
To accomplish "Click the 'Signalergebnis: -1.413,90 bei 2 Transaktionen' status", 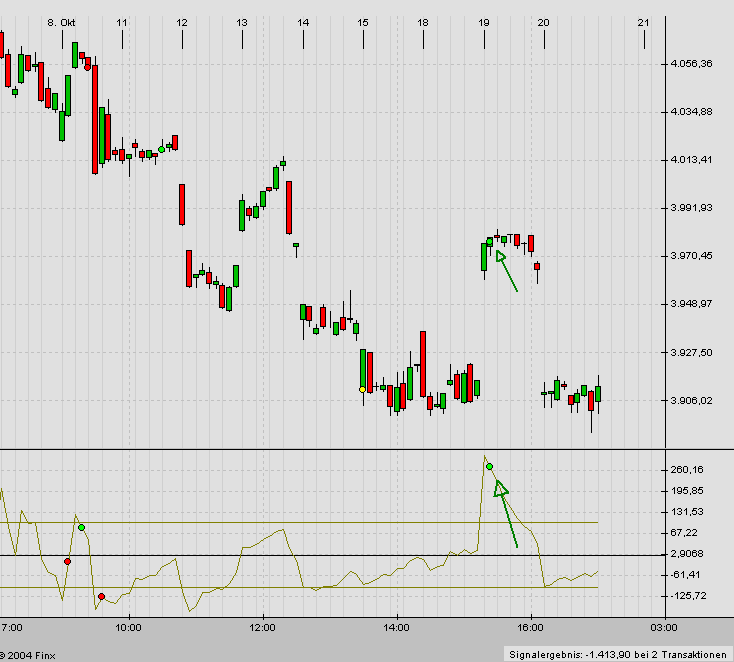I will click(617, 655).
